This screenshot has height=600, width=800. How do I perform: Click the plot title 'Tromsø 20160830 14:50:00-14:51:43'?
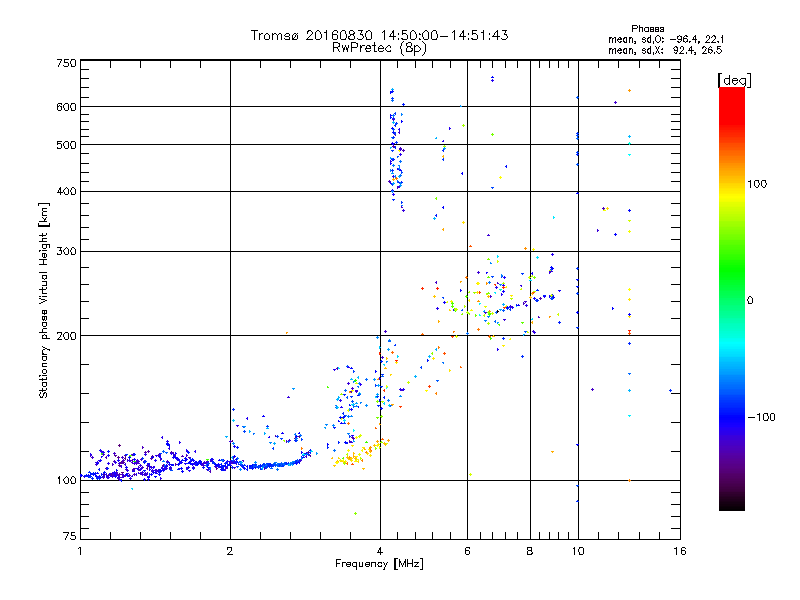click(379, 35)
